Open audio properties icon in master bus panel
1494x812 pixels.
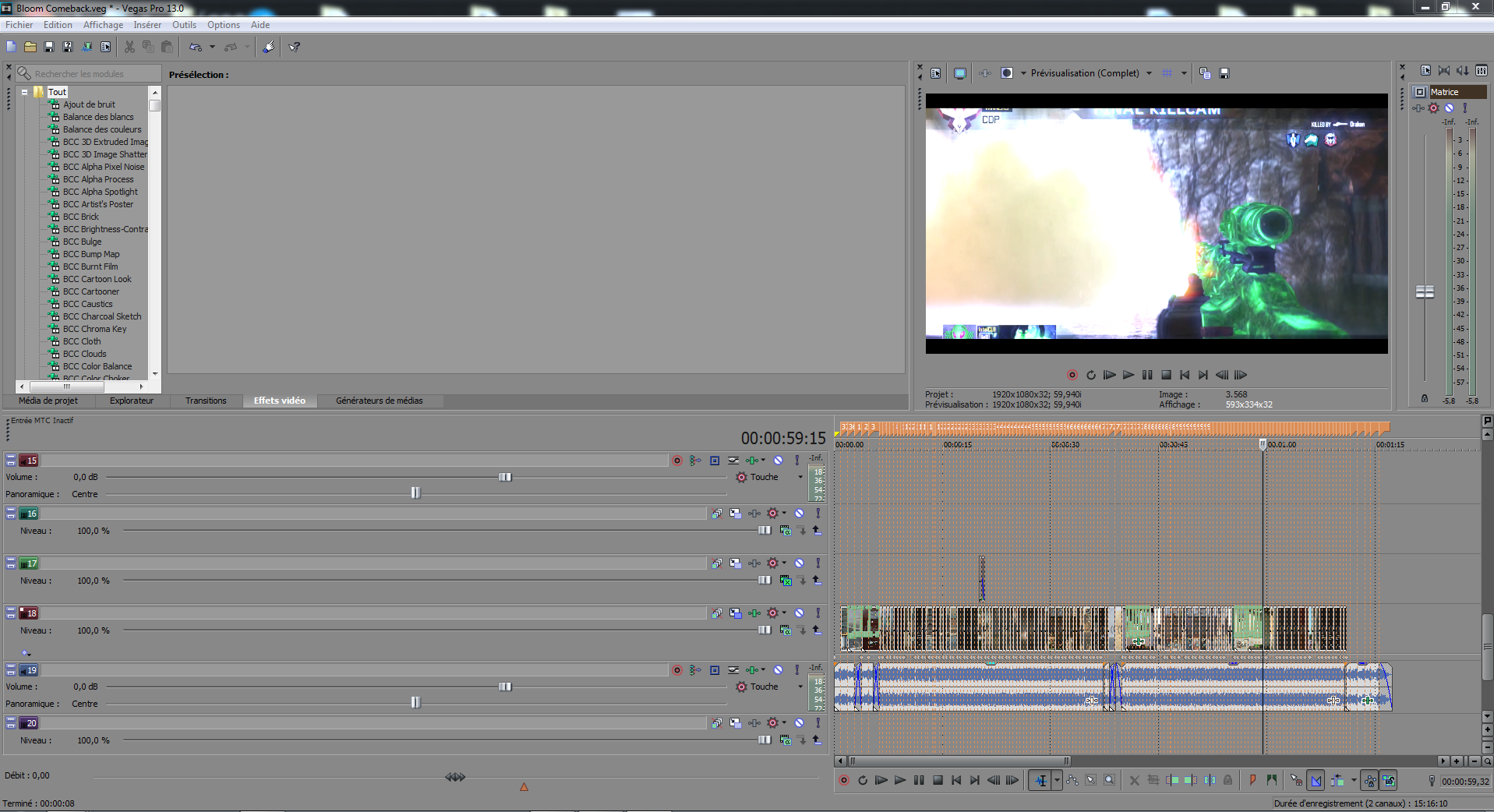click(x=1425, y=71)
